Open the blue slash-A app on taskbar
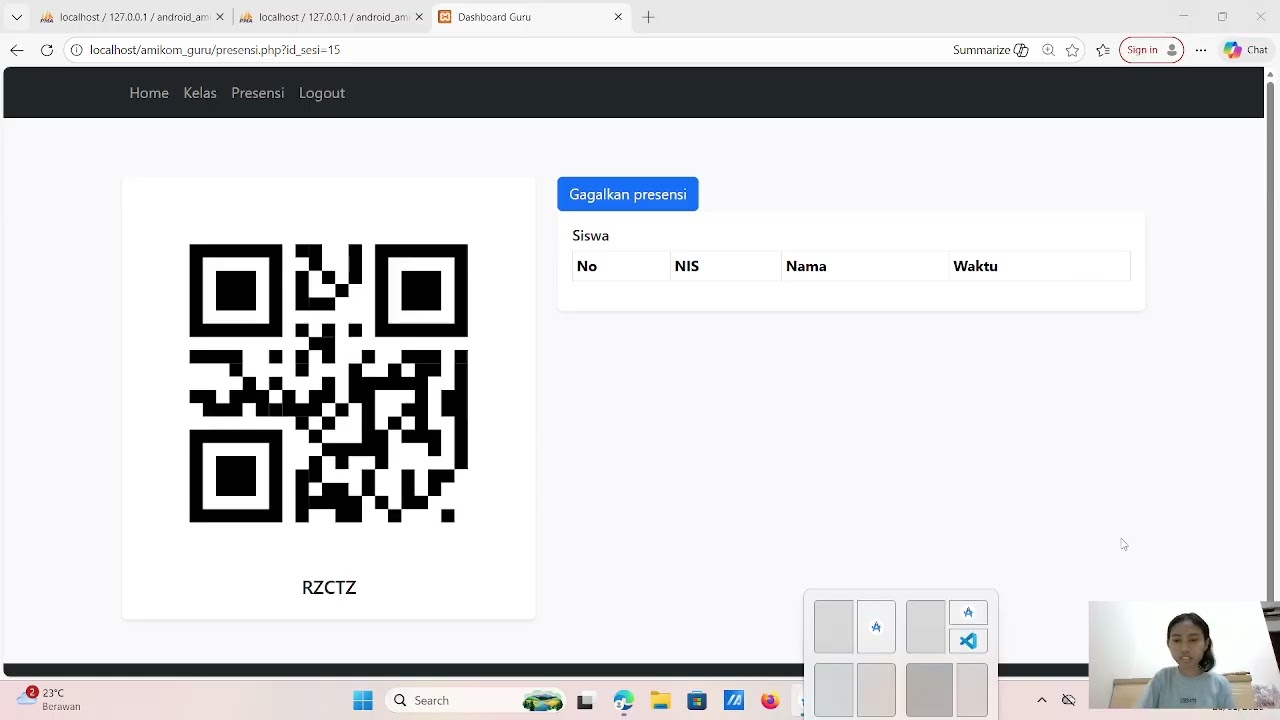Viewport: 1280px width, 720px height. (x=734, y=701)
